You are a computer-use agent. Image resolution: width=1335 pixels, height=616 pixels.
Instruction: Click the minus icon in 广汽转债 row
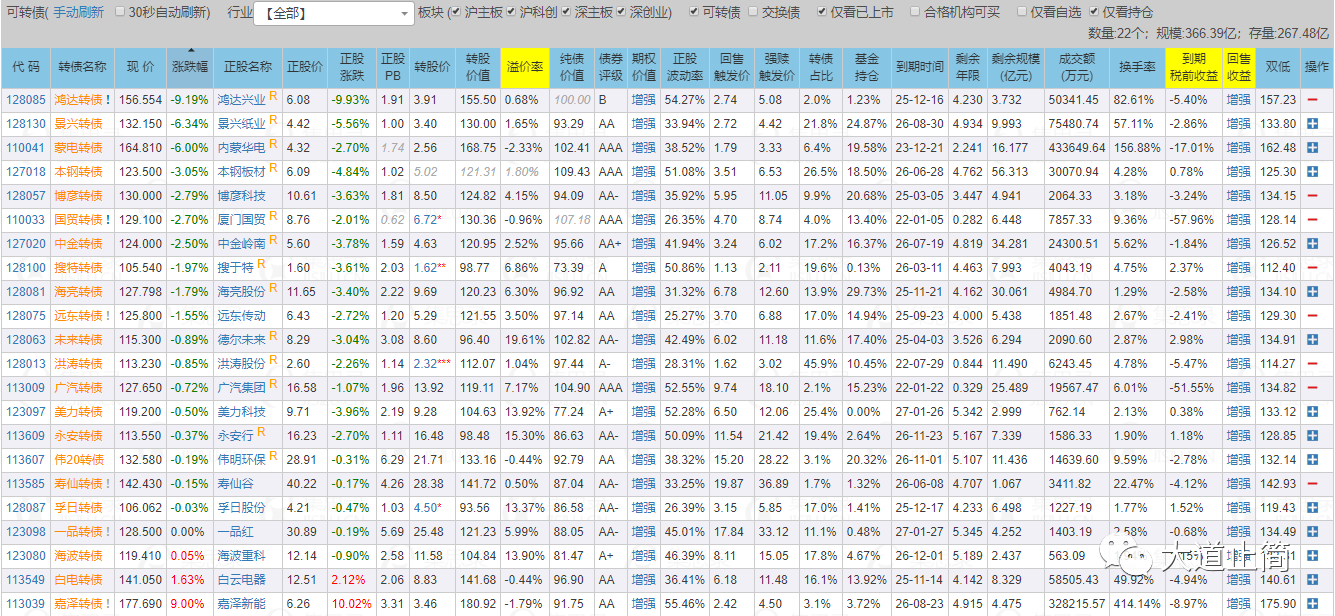(1312, 388)
